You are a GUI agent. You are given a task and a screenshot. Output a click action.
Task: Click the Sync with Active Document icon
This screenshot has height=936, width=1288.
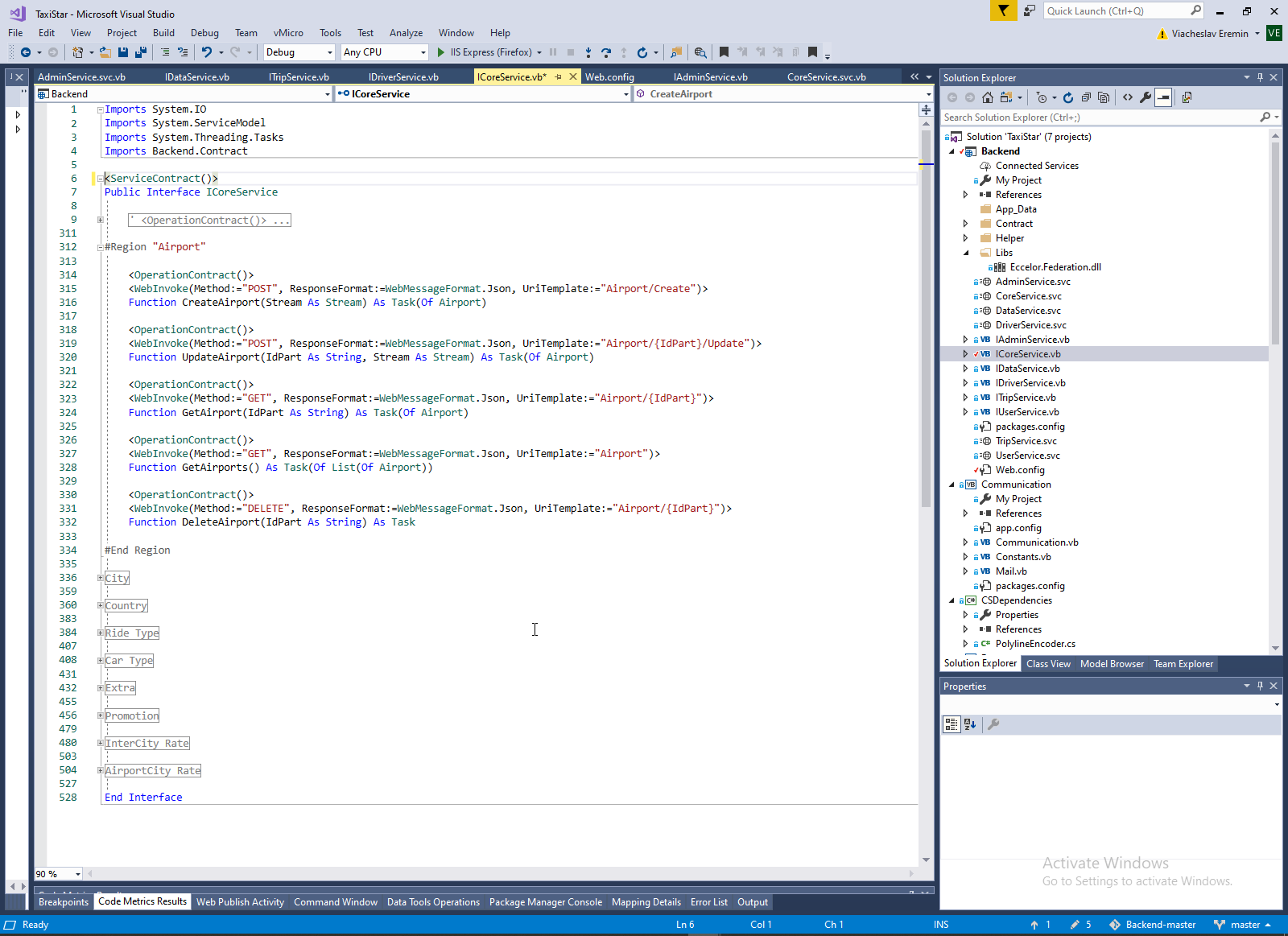(x=1006, y=97)
